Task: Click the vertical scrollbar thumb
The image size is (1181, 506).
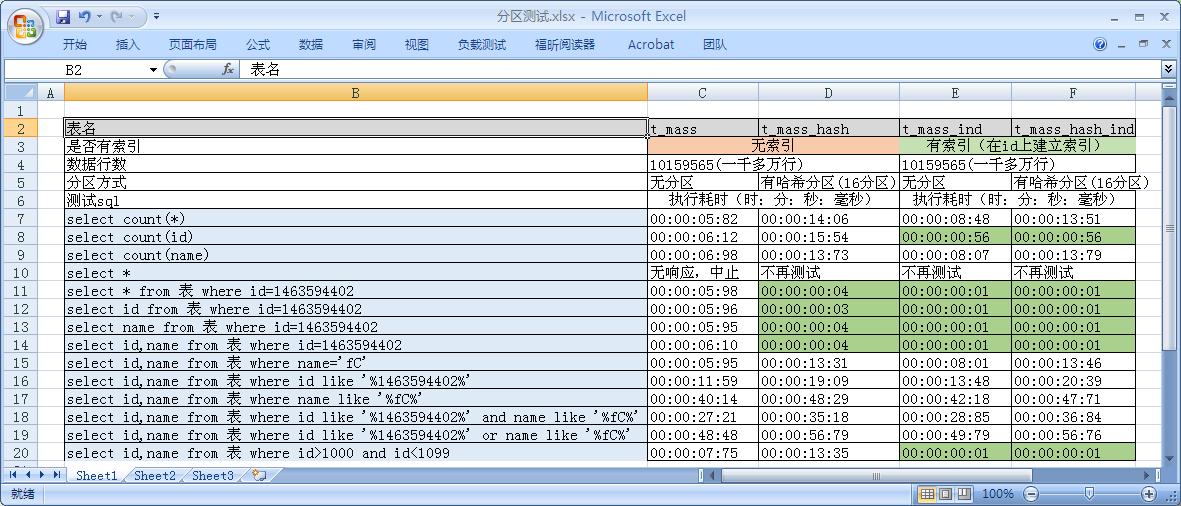Action: pos(1168,229)
